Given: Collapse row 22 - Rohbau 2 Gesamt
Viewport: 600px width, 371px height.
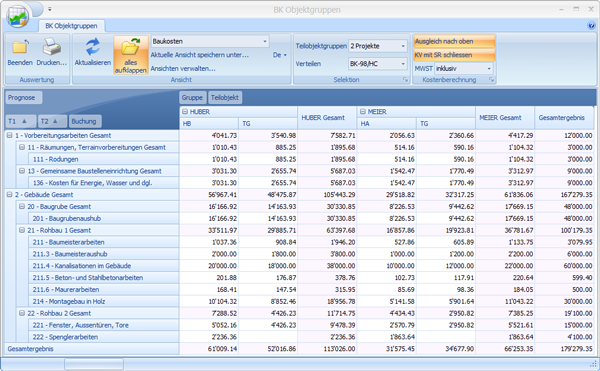Looking at the screenshot, I should (22, 313).
